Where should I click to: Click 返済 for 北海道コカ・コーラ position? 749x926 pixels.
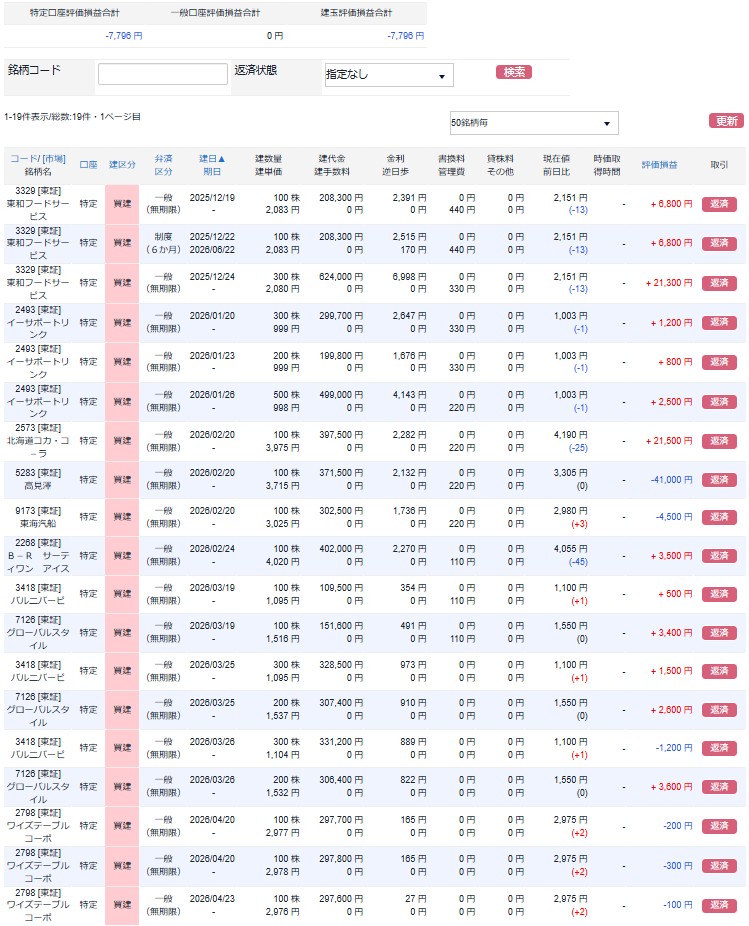(718, 441)
